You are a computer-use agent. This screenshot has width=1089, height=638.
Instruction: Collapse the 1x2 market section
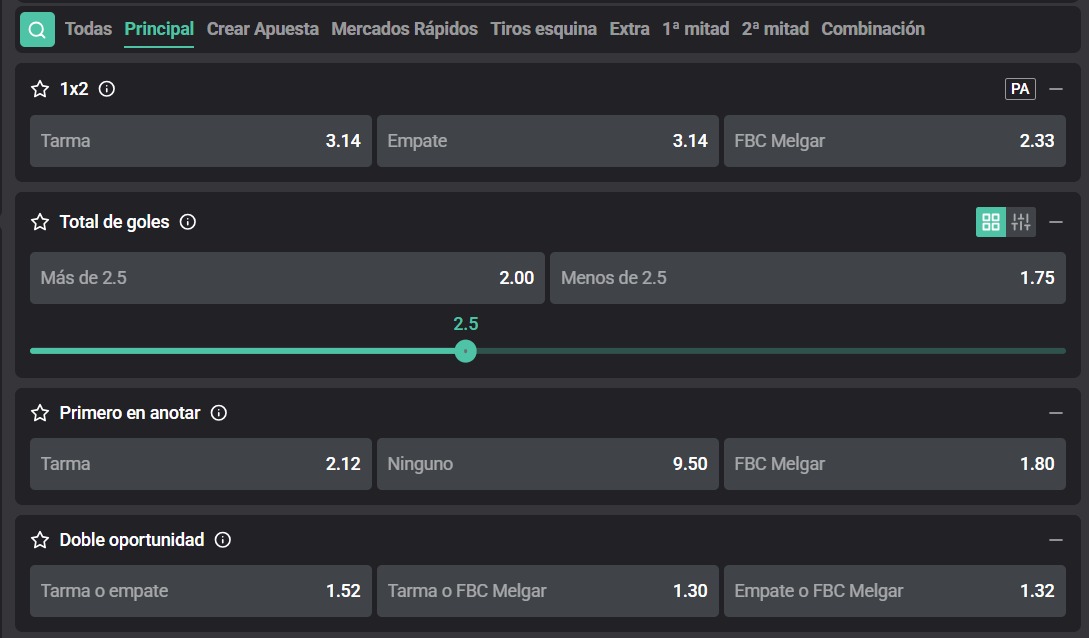coord(1056,89)
